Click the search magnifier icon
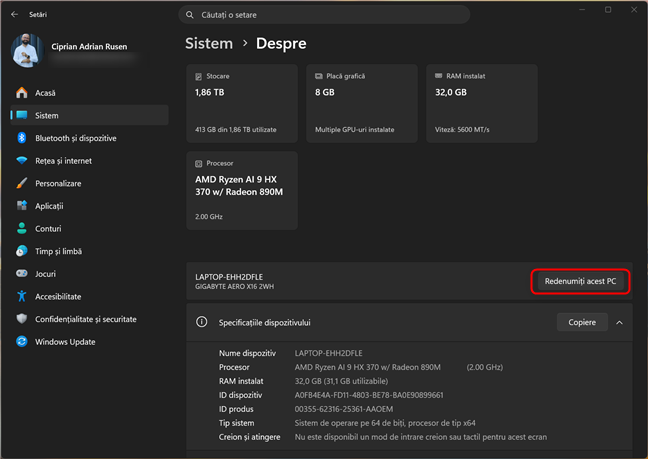Viewport: 648px width, 459px height. pos(190,15)
